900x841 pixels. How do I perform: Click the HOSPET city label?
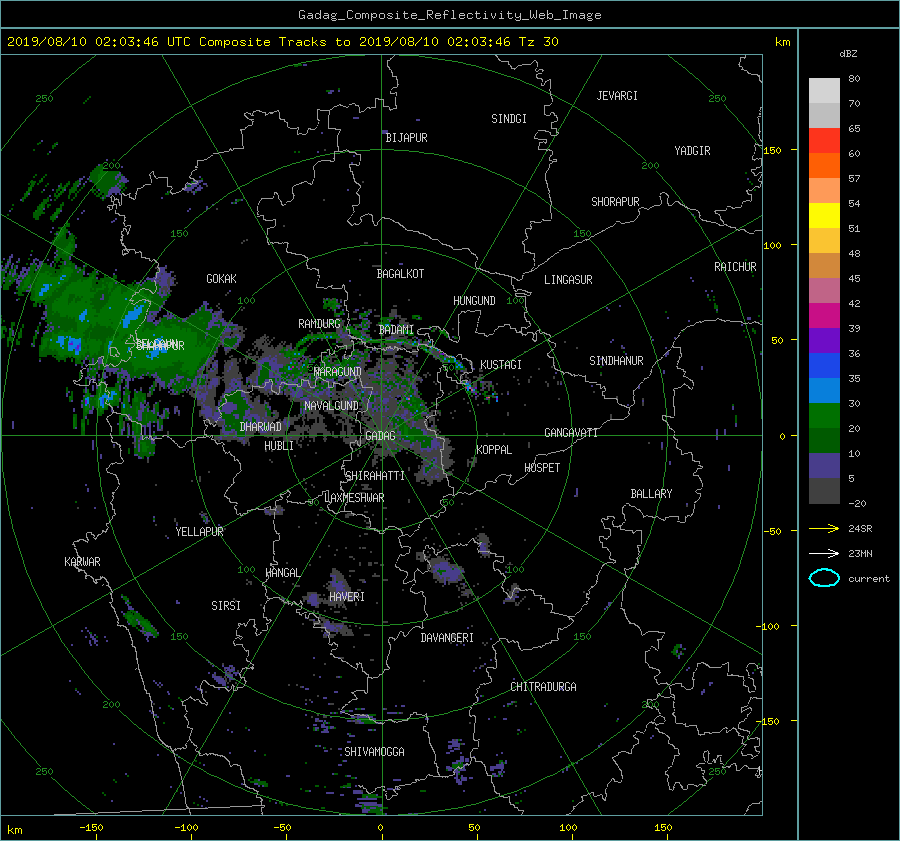(542, 468)
